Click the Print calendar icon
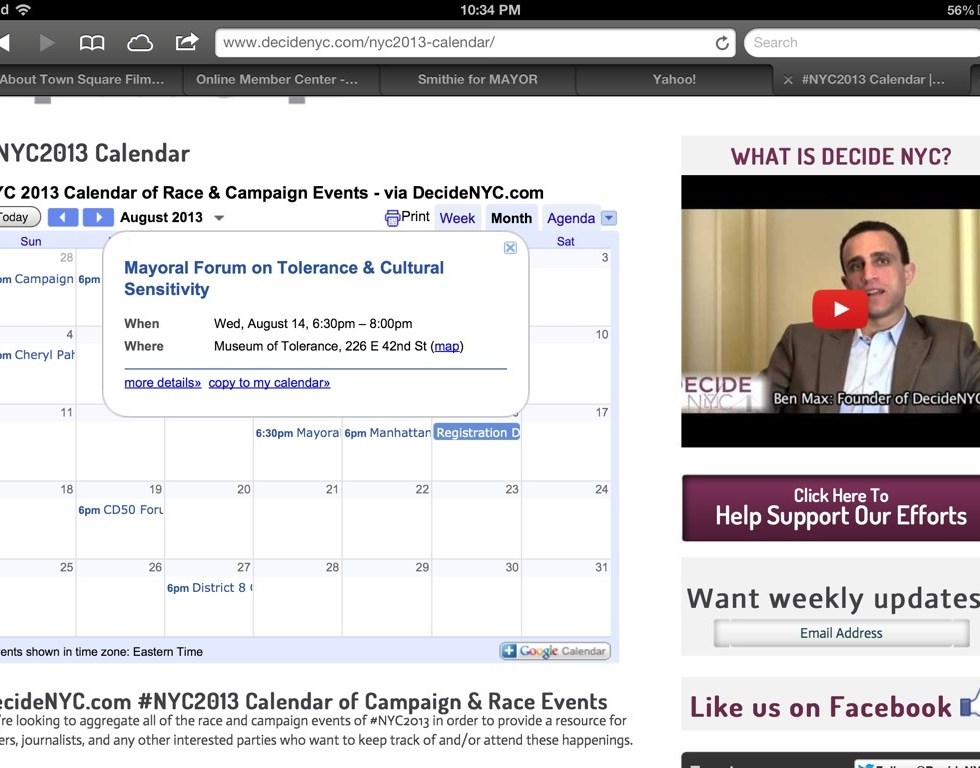 pyautogui.click(x=393, y=218)
